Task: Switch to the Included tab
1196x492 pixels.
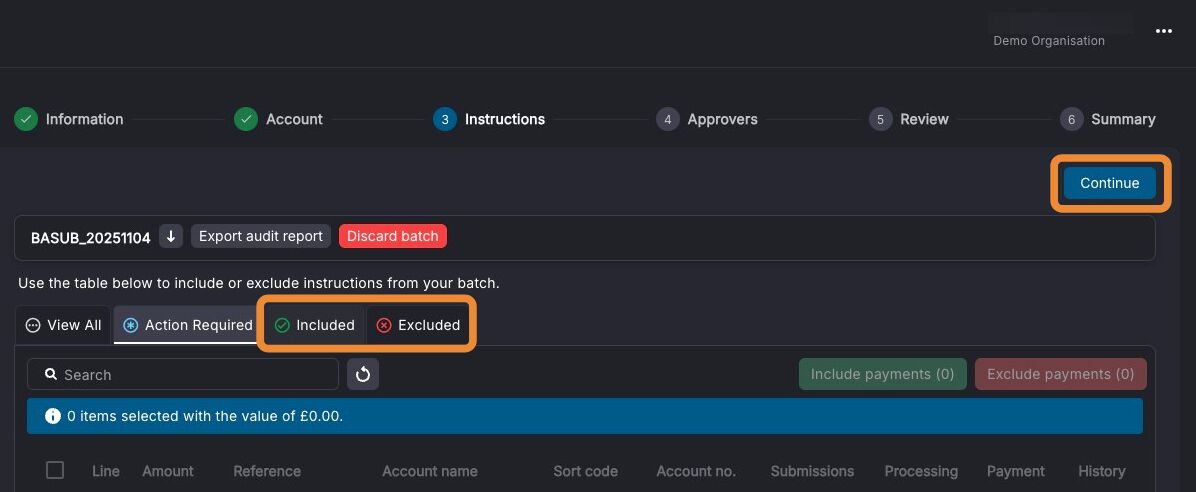Action: tap(315, 325)
